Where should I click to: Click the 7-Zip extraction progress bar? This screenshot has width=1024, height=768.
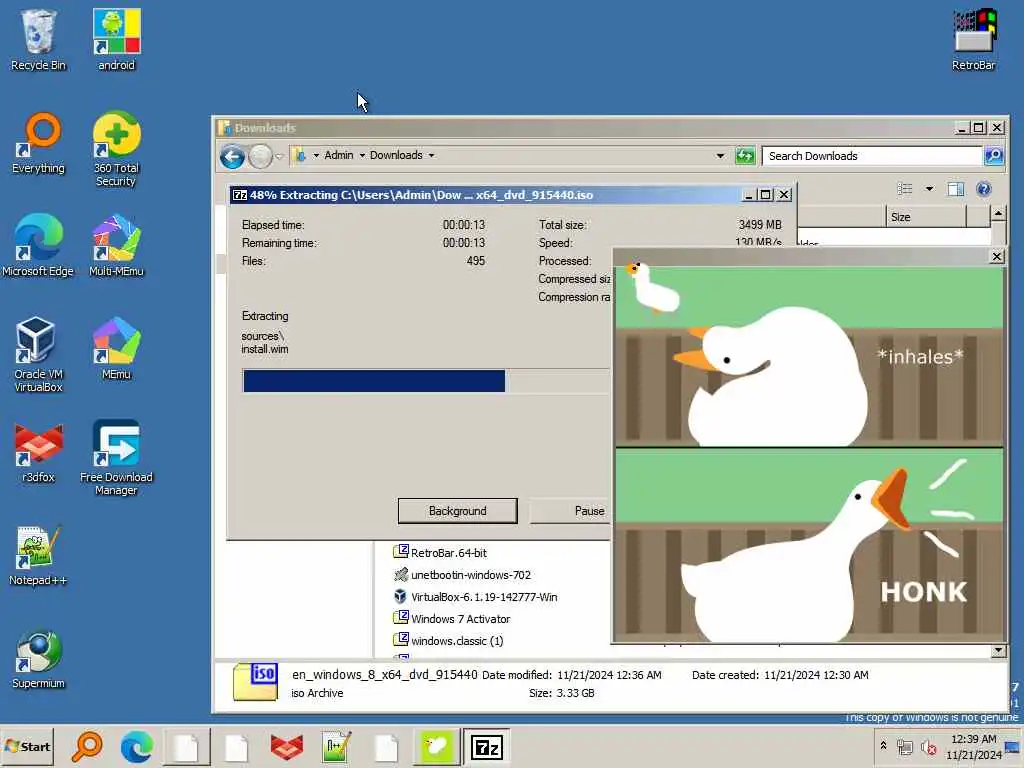tap(426, 381)
